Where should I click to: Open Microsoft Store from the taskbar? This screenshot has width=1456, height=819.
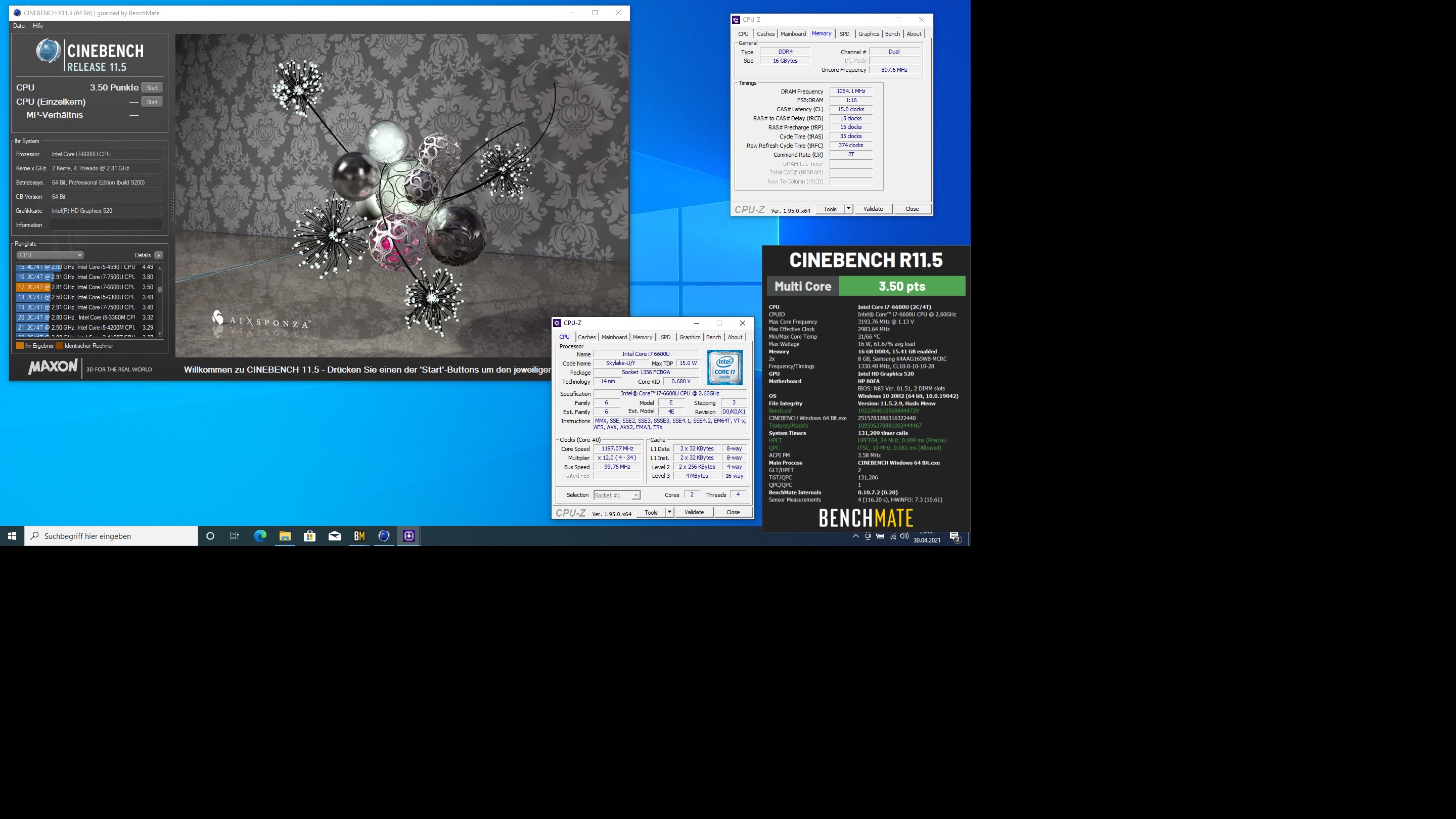tap(310, 536)
